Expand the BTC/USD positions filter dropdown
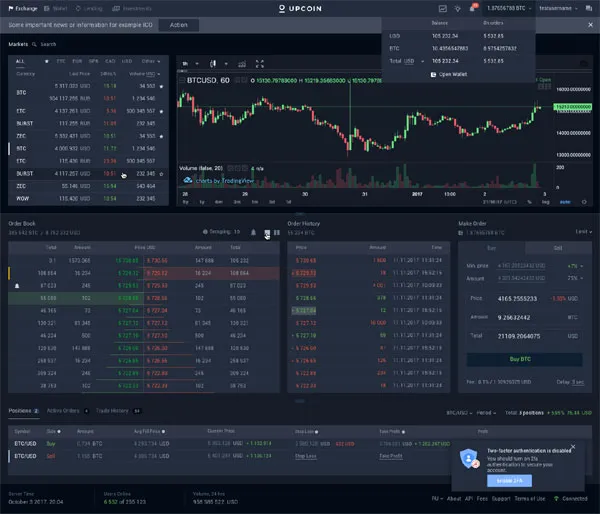 click(x=459, y=413)
